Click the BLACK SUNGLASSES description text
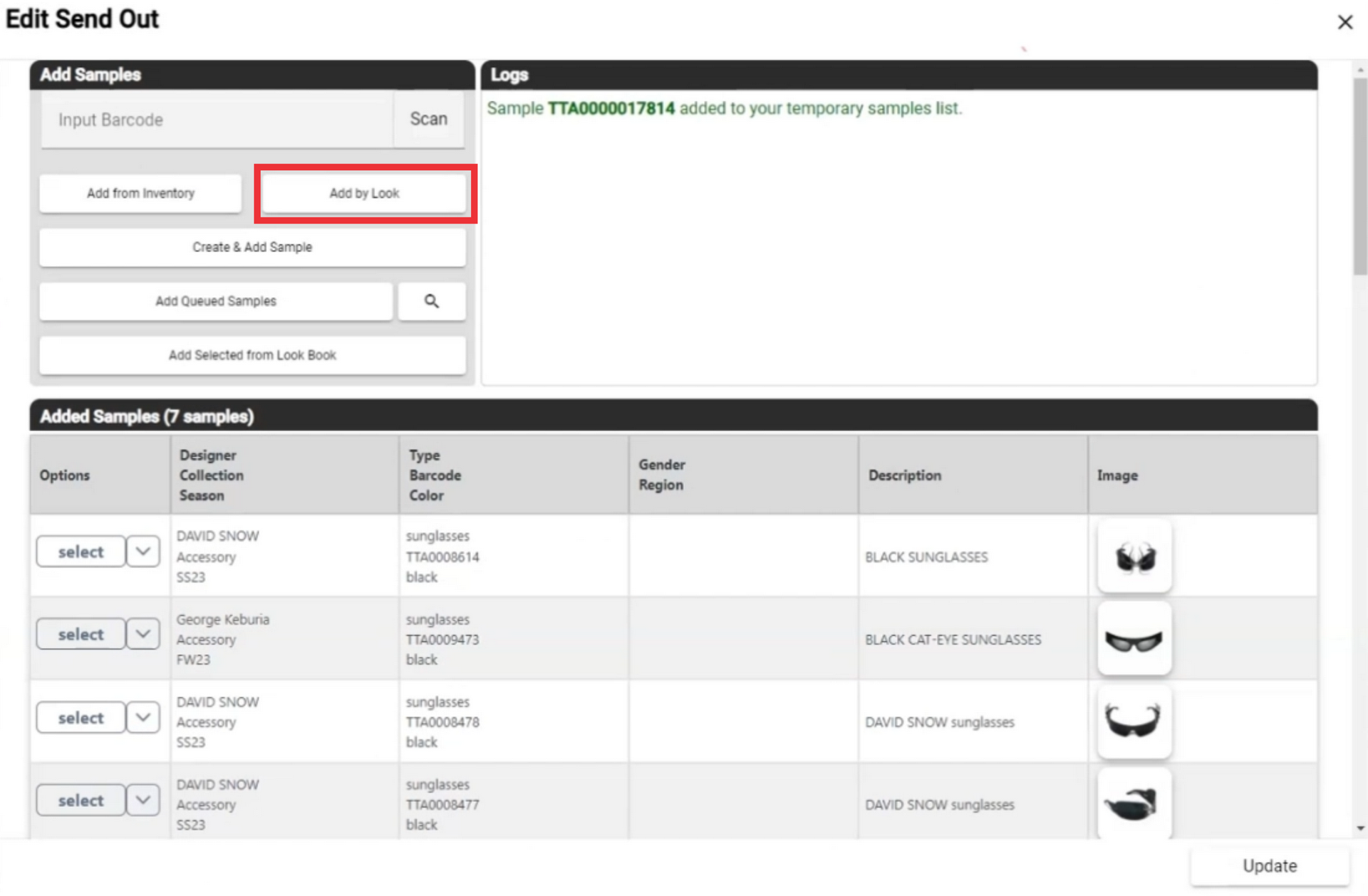Screen dimensions: 1368x896 [926, 557]
